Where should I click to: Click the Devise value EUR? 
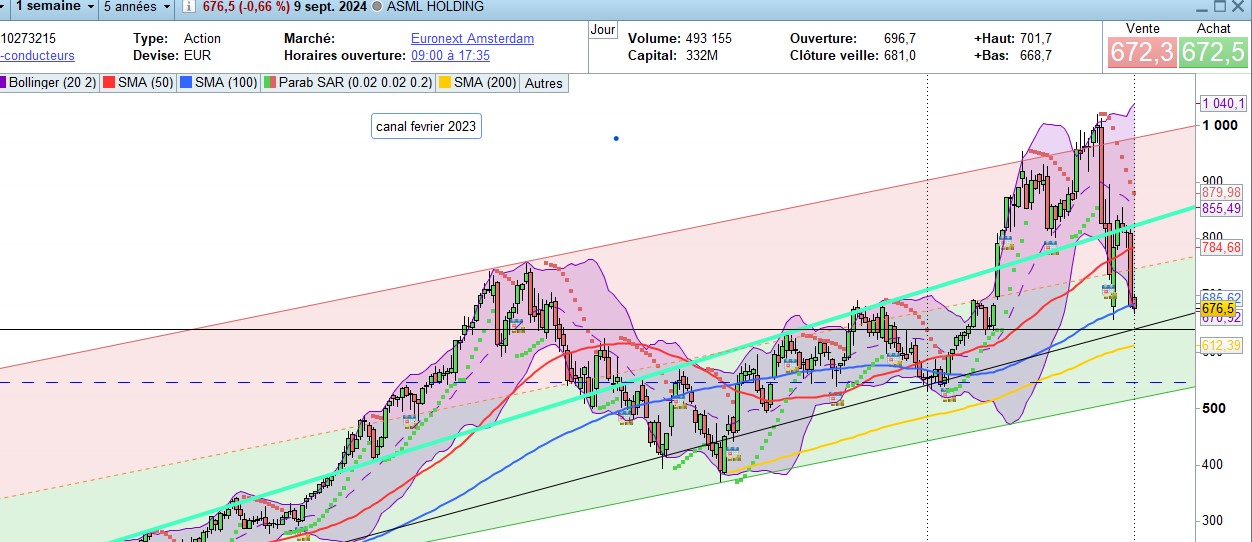[197, 55]
